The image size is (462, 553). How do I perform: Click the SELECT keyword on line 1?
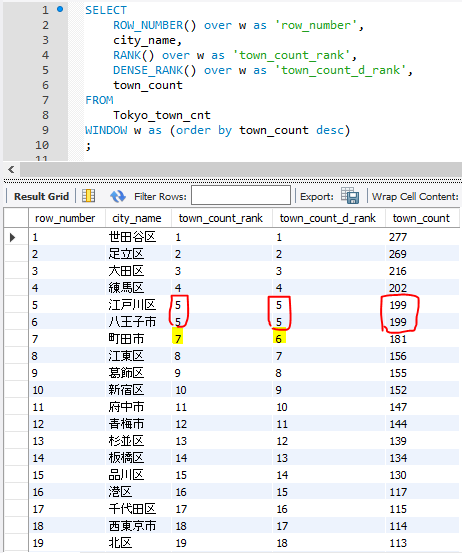[x=106, y=10]
